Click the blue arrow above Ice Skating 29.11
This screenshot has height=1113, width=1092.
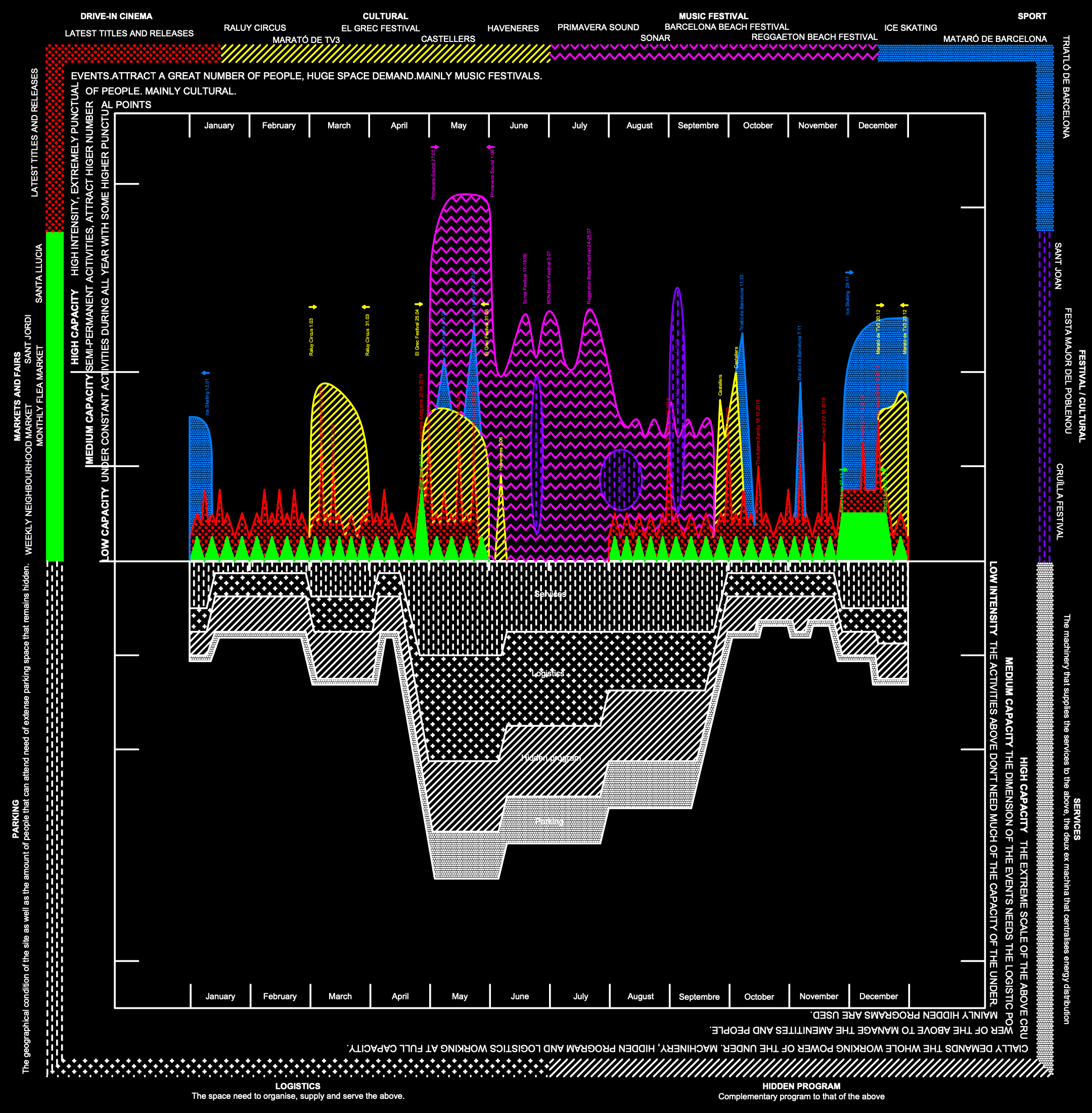click(849, 273)
